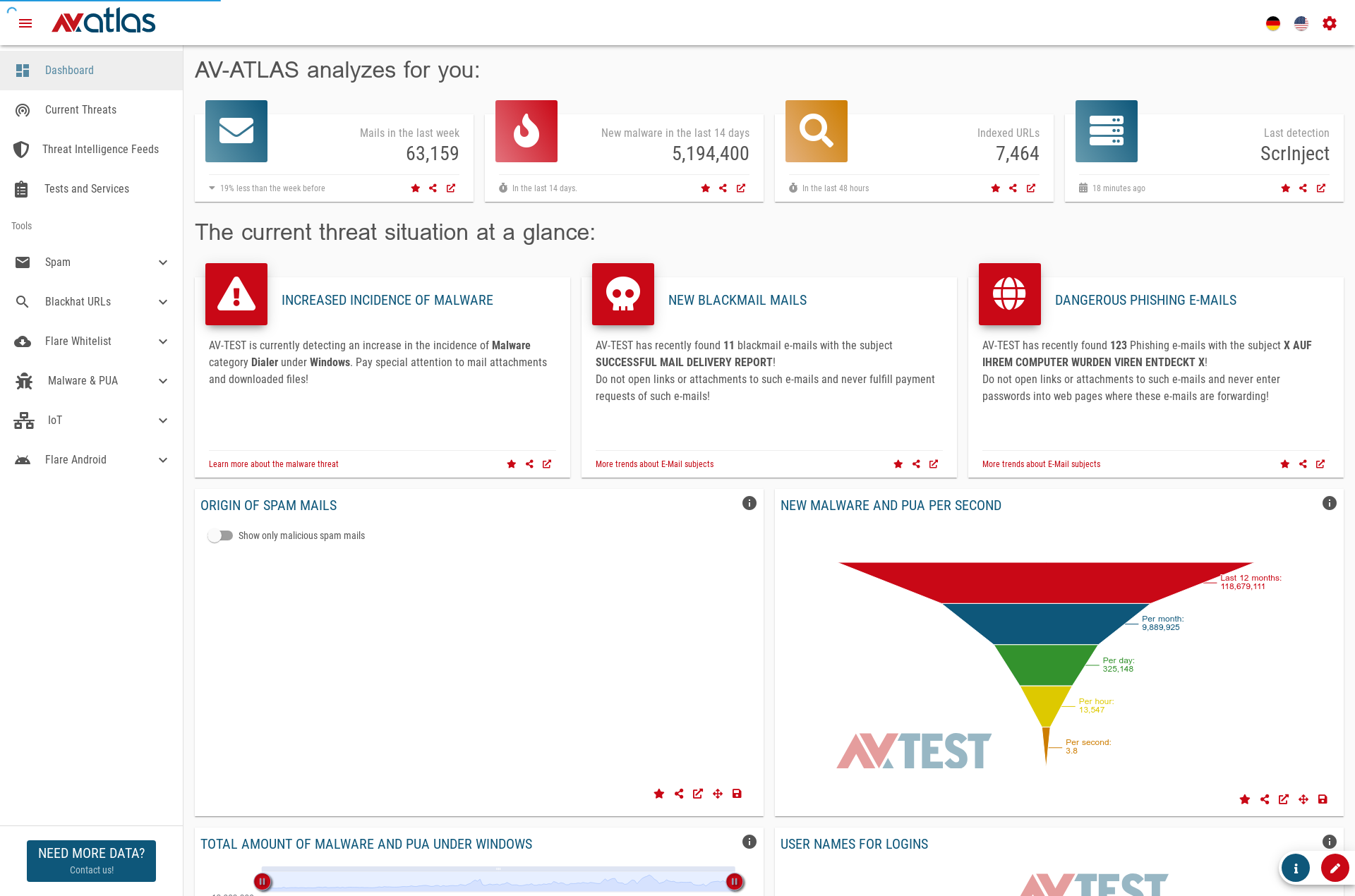The image size is (1355, 896).
Task: Open the hamburger navigation menu
Action: coord(26,23)
